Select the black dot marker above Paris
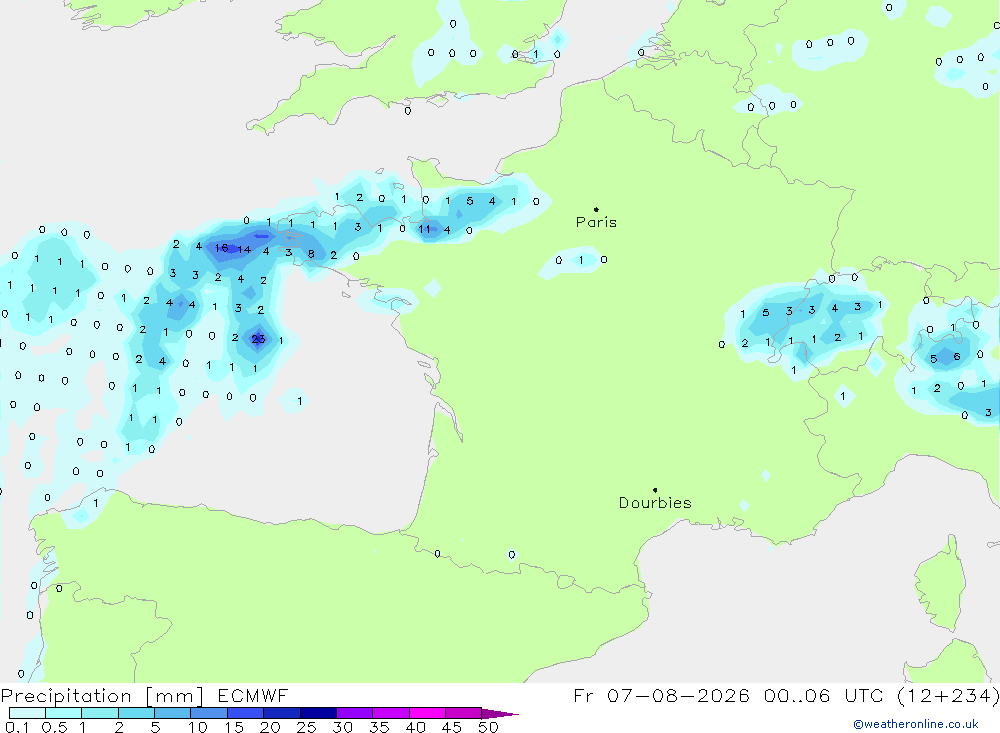Viewport: 1000px width, 733px height. point(596,209)
